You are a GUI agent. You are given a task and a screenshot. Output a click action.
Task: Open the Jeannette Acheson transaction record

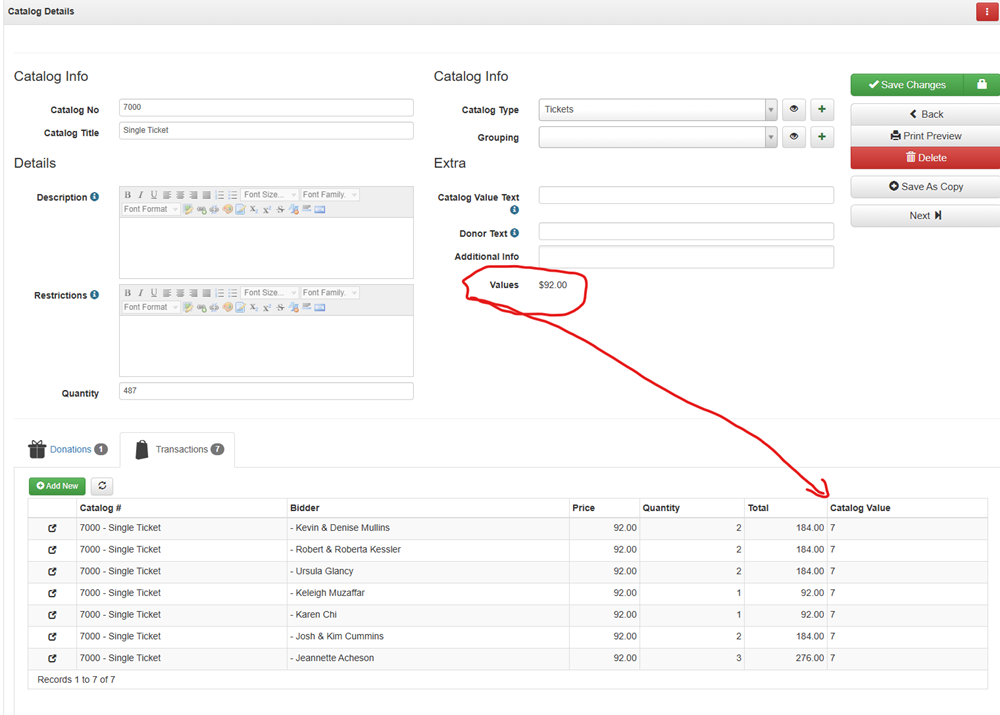[x=52, y=659]
